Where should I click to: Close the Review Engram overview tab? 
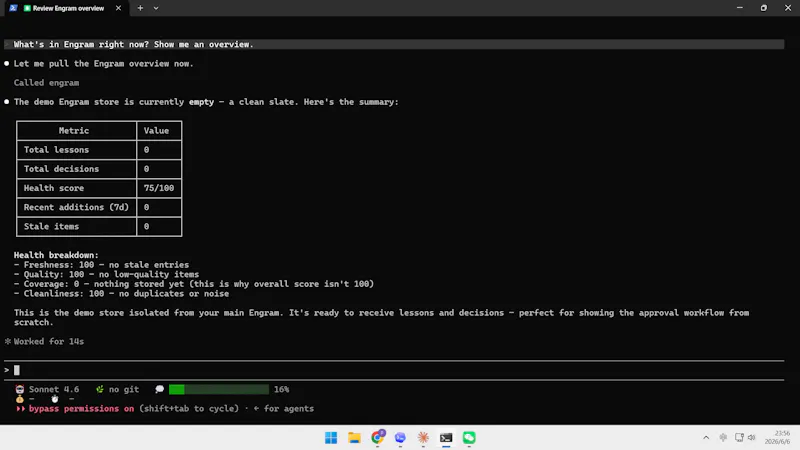pos(118,8)
